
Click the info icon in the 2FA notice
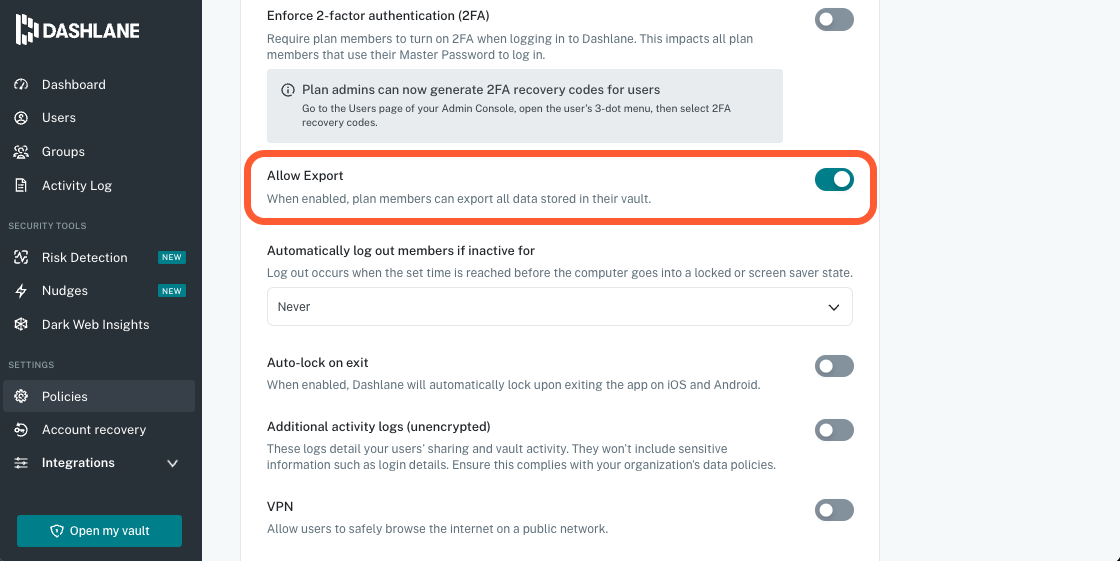point(288,90)
